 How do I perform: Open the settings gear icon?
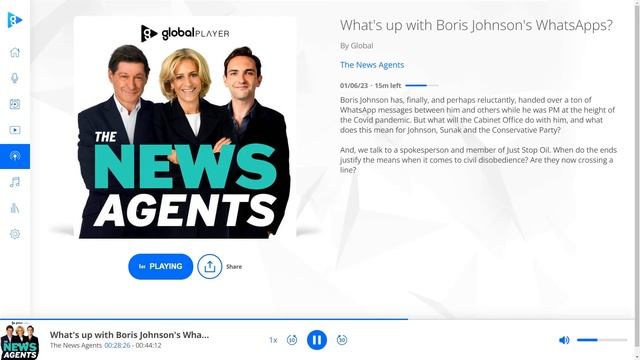click(15, 234)
